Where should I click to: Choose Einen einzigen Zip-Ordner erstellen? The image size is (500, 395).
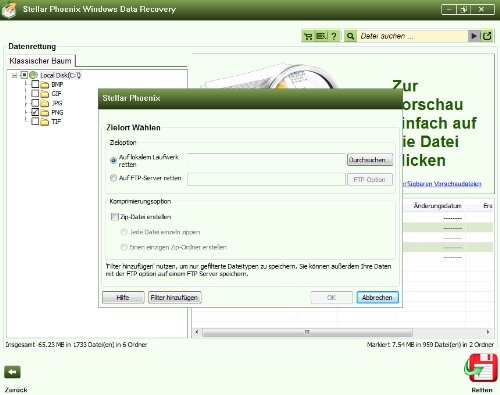124,247
